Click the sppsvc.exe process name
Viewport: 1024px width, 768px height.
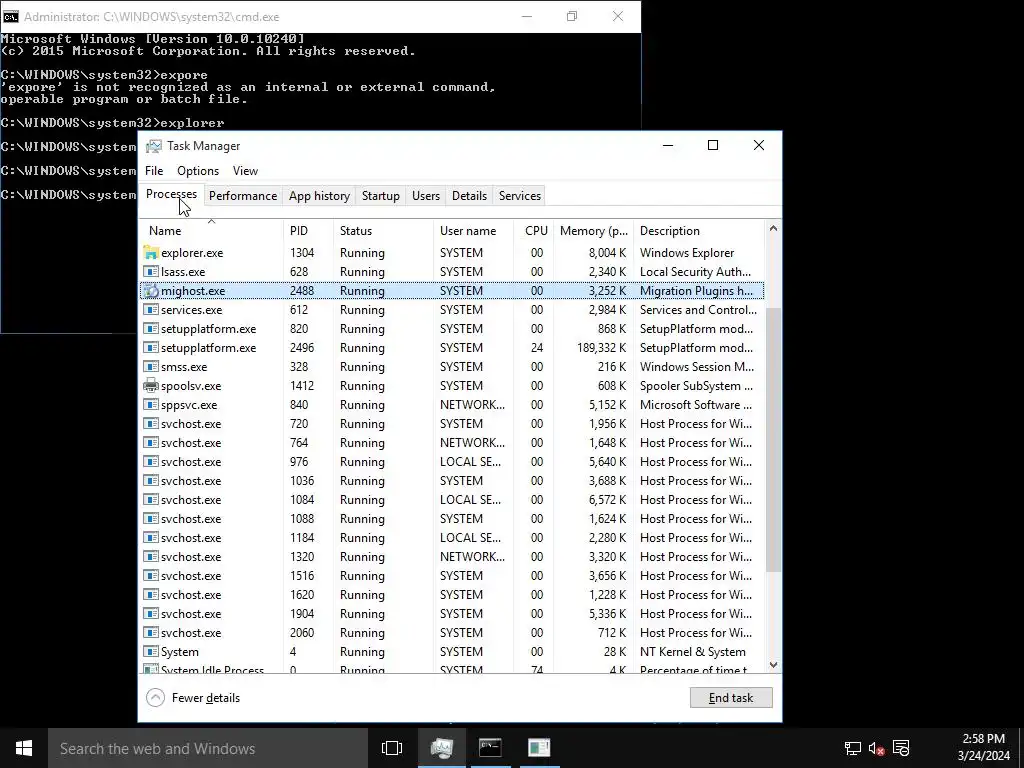coord(189,405)
